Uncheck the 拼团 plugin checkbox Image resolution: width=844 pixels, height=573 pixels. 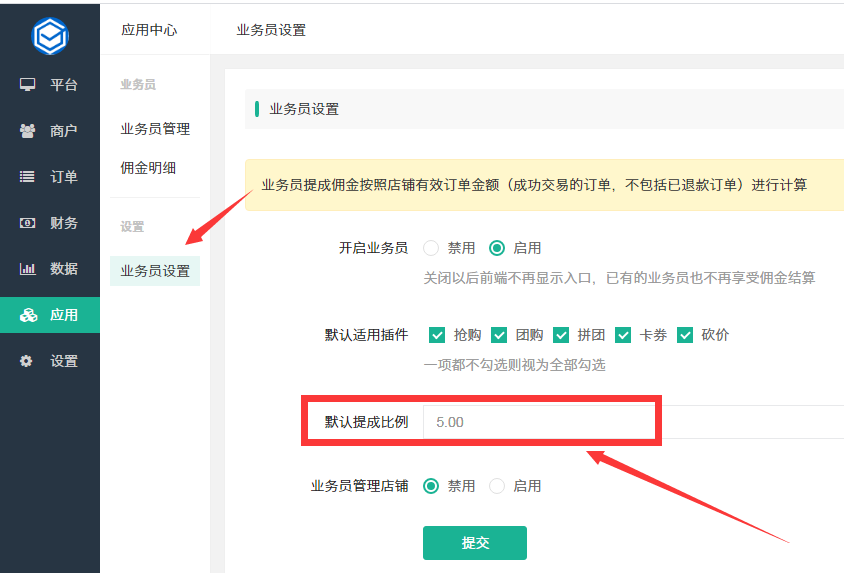[x=561, y=335]
